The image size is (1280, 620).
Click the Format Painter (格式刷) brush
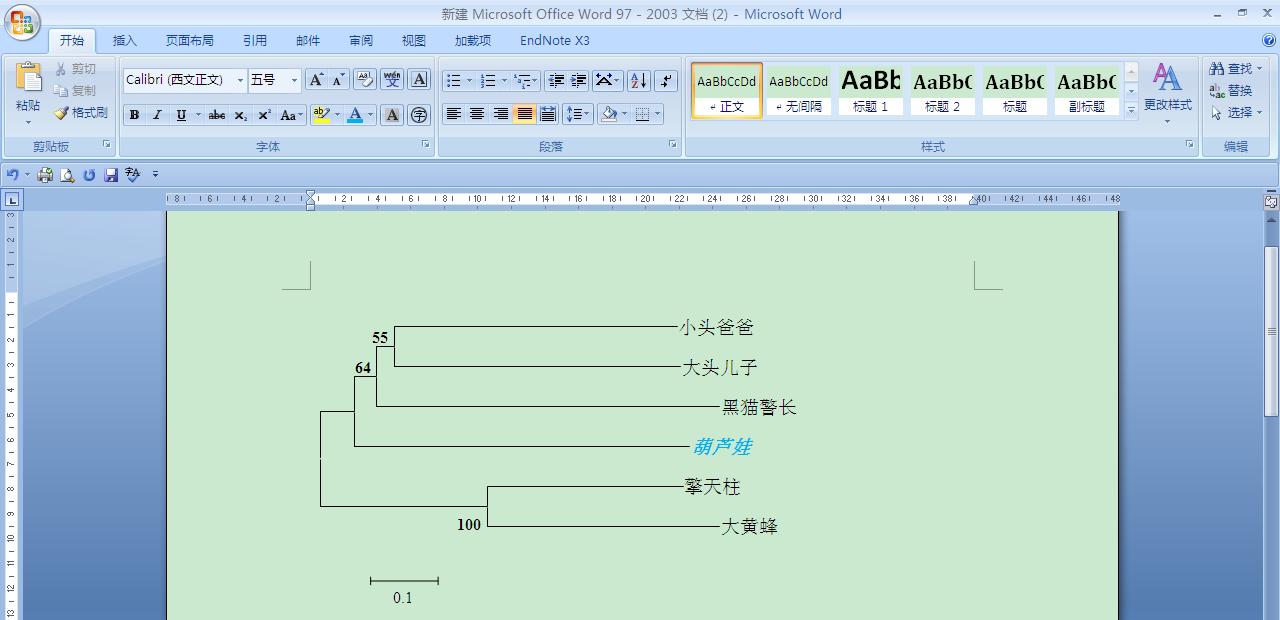81,113
